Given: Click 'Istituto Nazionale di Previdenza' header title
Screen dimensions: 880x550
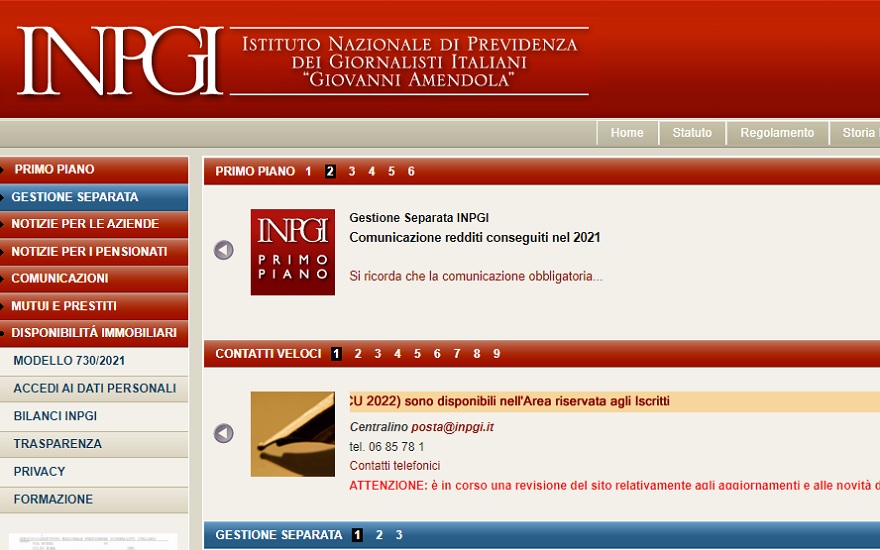Looking at the screenshot, I should point(410,44).
